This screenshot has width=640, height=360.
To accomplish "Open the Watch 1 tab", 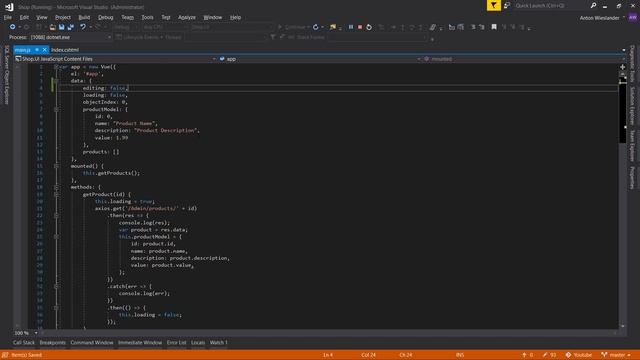I will pos(218,343).
